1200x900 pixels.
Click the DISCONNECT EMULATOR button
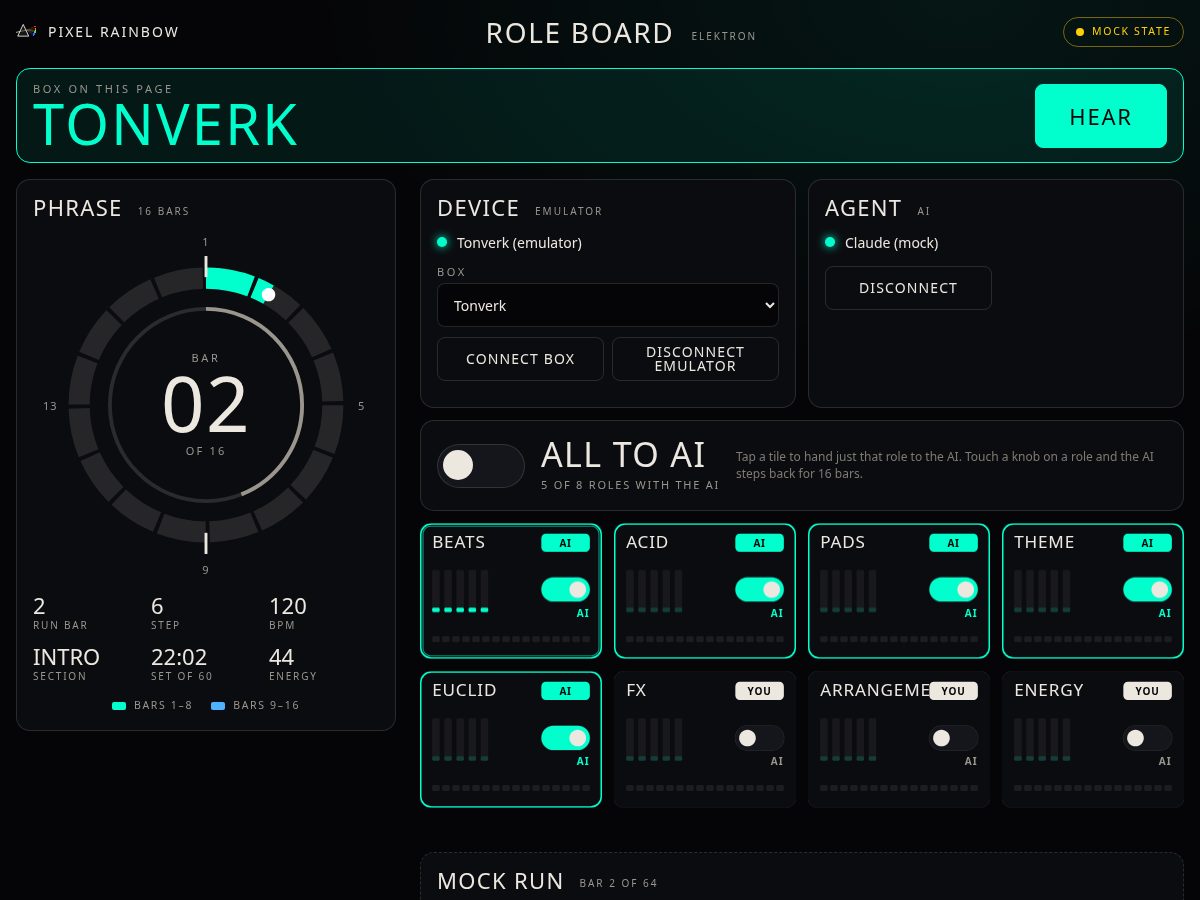[x=695, y=359]
